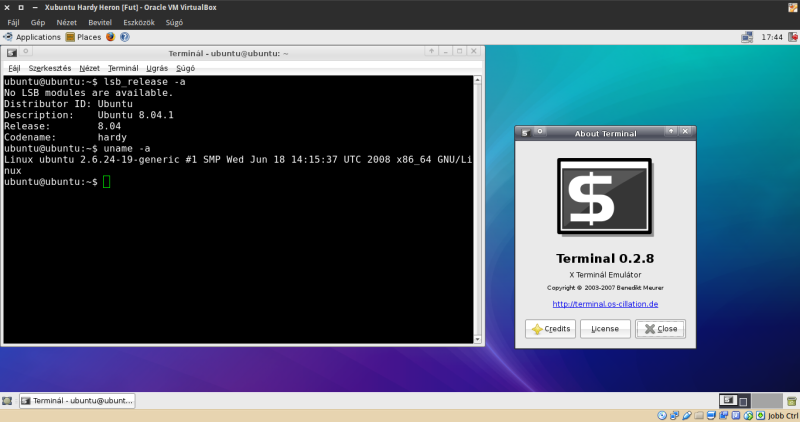Click the 17:44 clock in the panel
Screen dimensions: 800x422
(771, 37)
